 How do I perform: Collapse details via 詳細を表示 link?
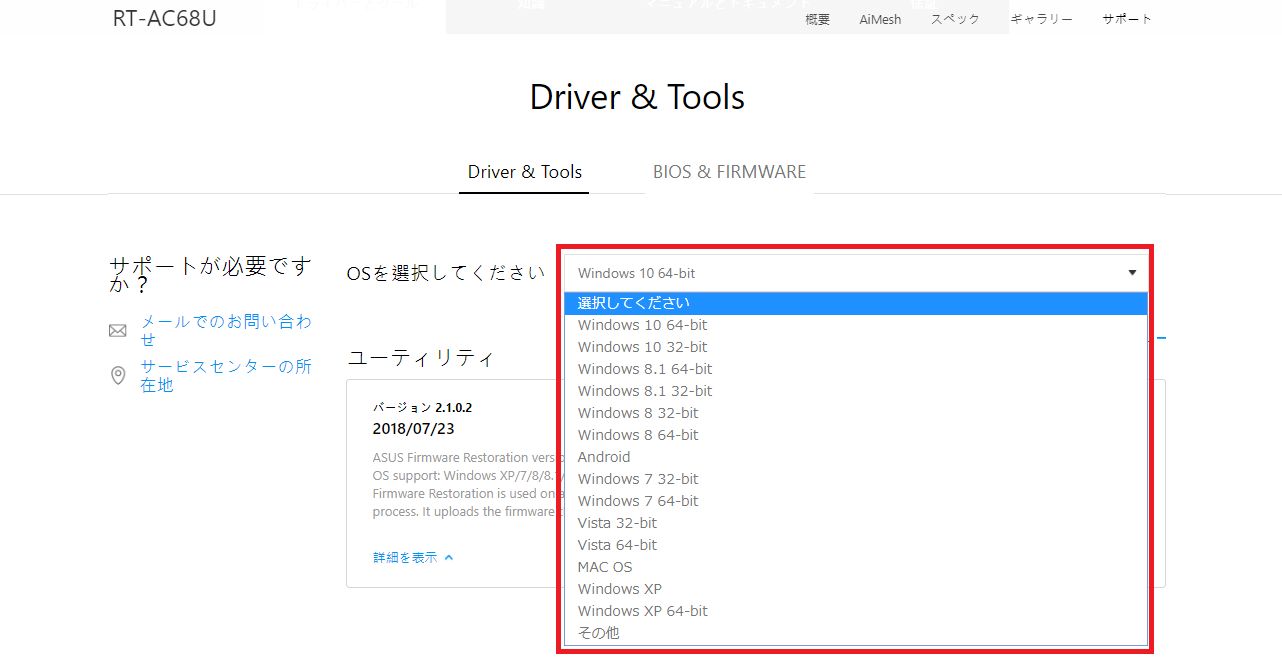coord(413,557)
